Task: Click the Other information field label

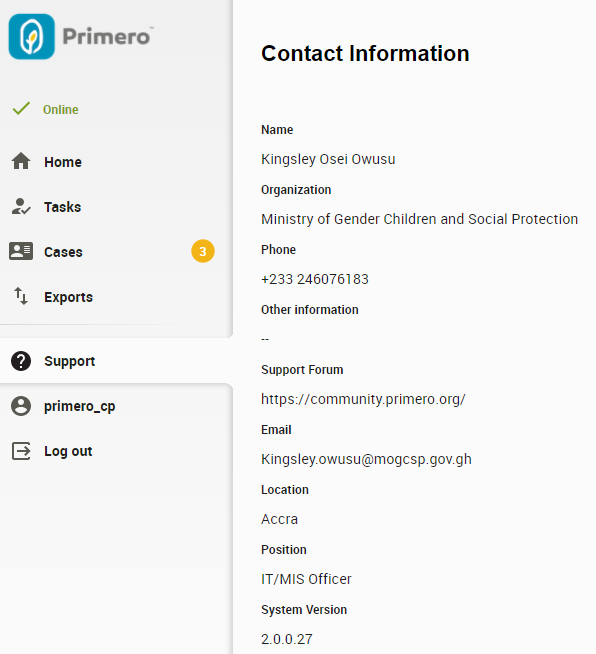Action: (310, 310)
